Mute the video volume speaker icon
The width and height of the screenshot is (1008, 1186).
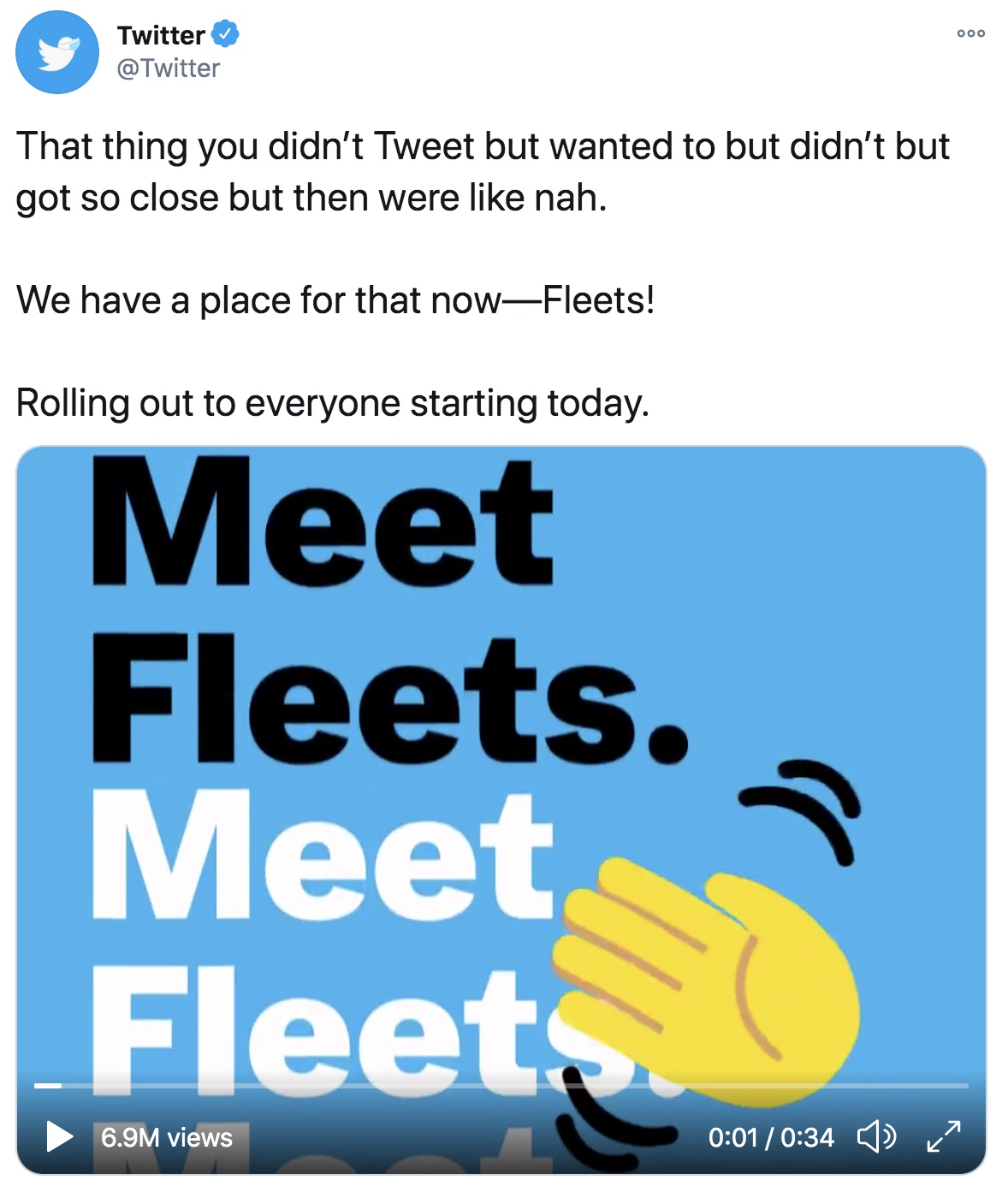(x=877, y=1136)
